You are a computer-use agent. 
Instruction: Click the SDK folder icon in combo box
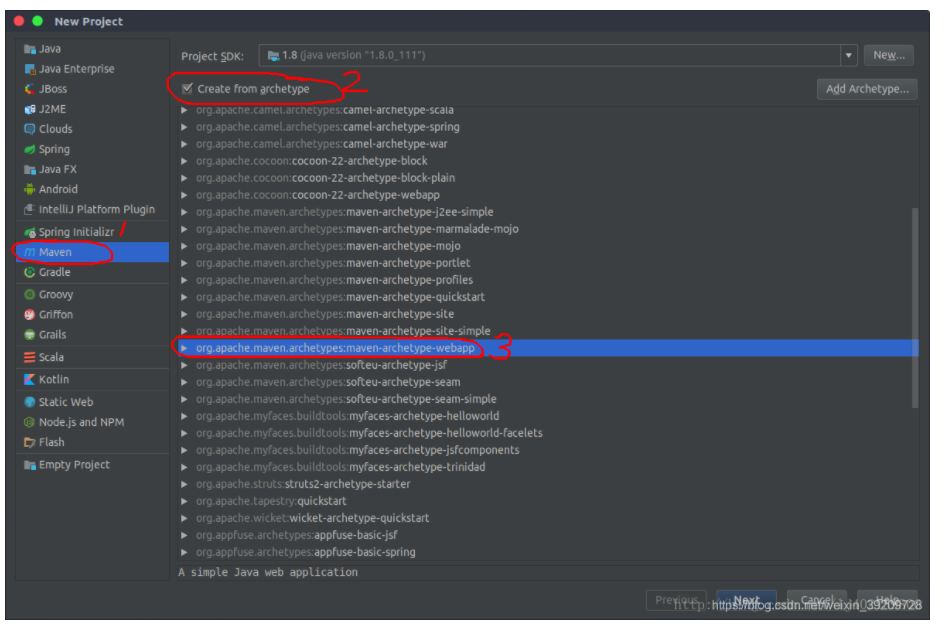[274, 56]
